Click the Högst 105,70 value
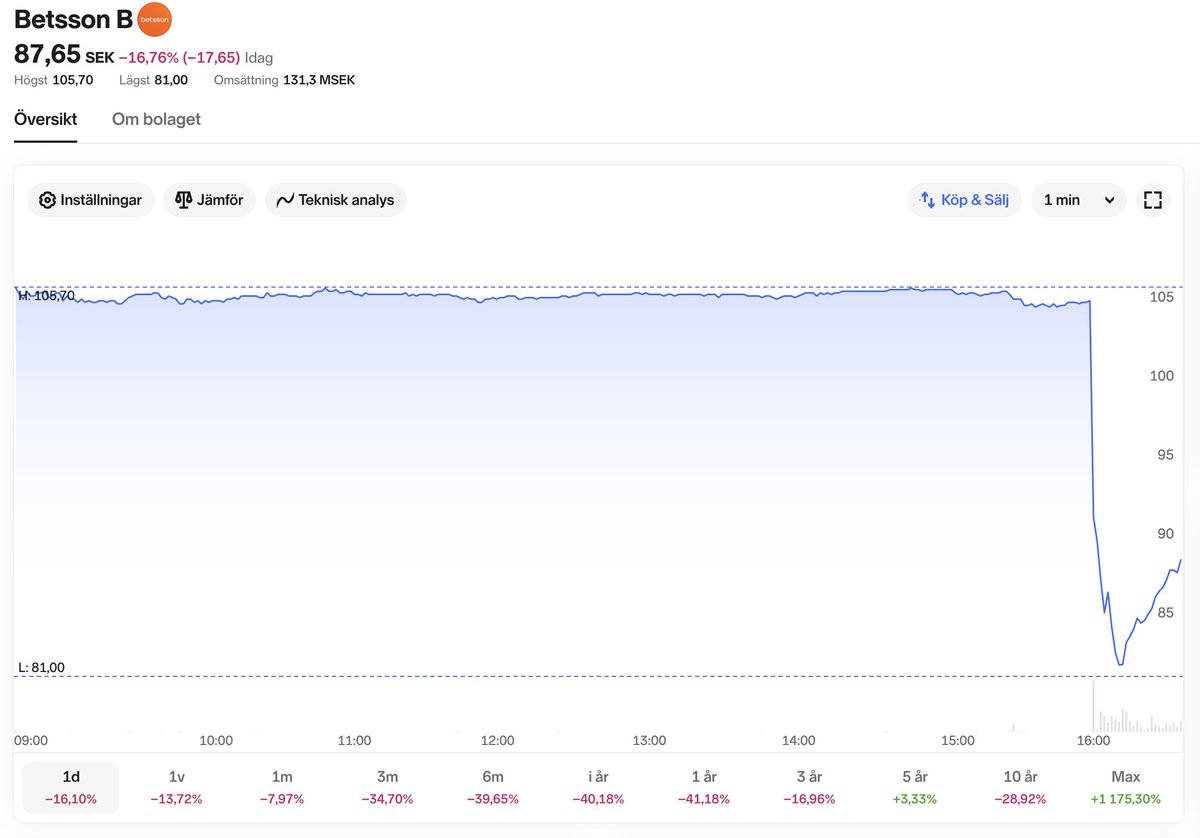The width and height of the screenshot is (1200, 838). click(54, 80)
